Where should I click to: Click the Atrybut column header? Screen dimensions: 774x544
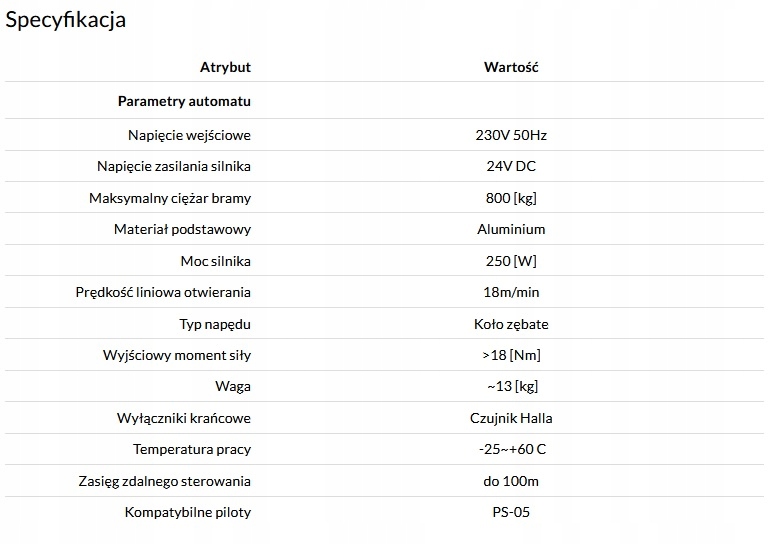[225, 67]
